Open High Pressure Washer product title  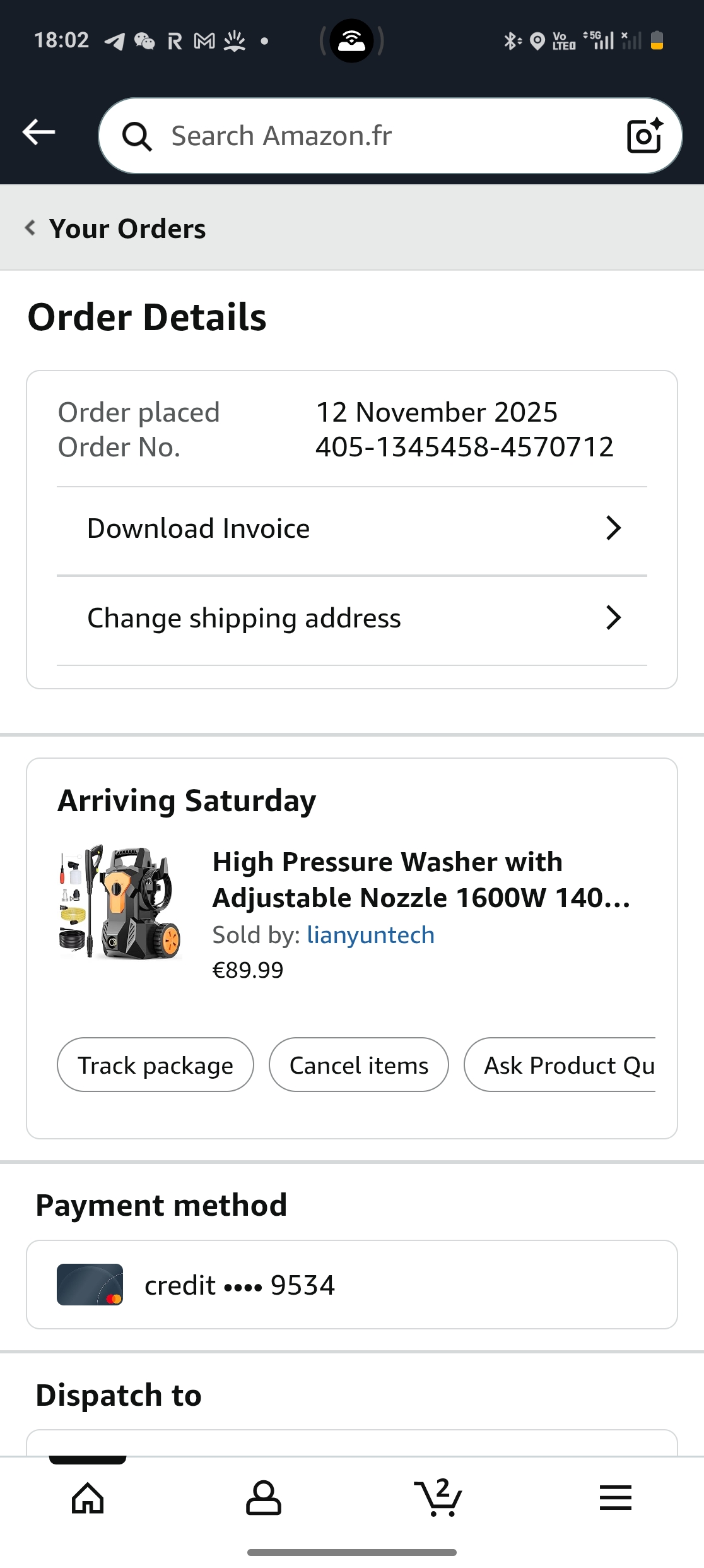tap(420, 879)
